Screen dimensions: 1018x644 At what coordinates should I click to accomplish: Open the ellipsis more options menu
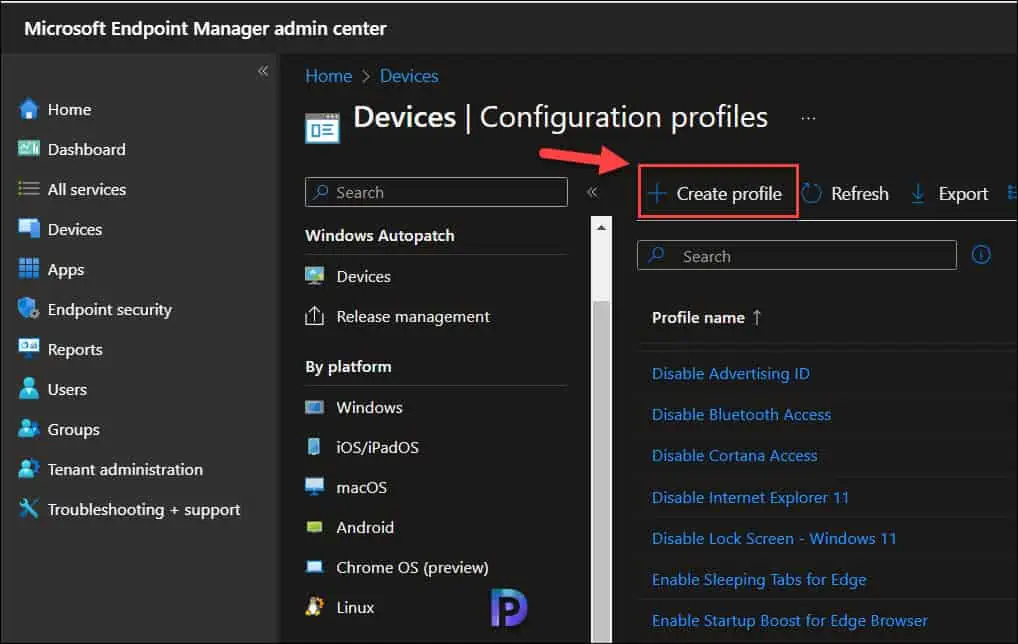(x=808, y=118)
